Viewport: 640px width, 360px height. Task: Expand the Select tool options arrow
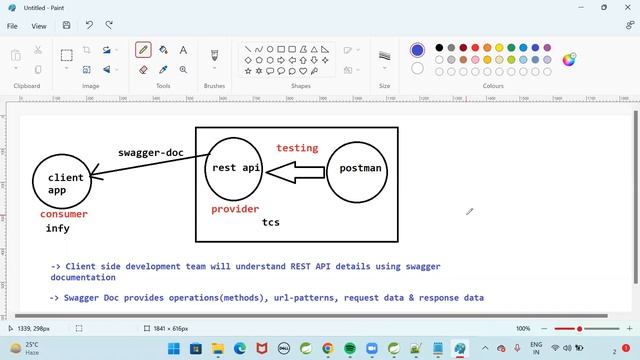pos(67,69)
